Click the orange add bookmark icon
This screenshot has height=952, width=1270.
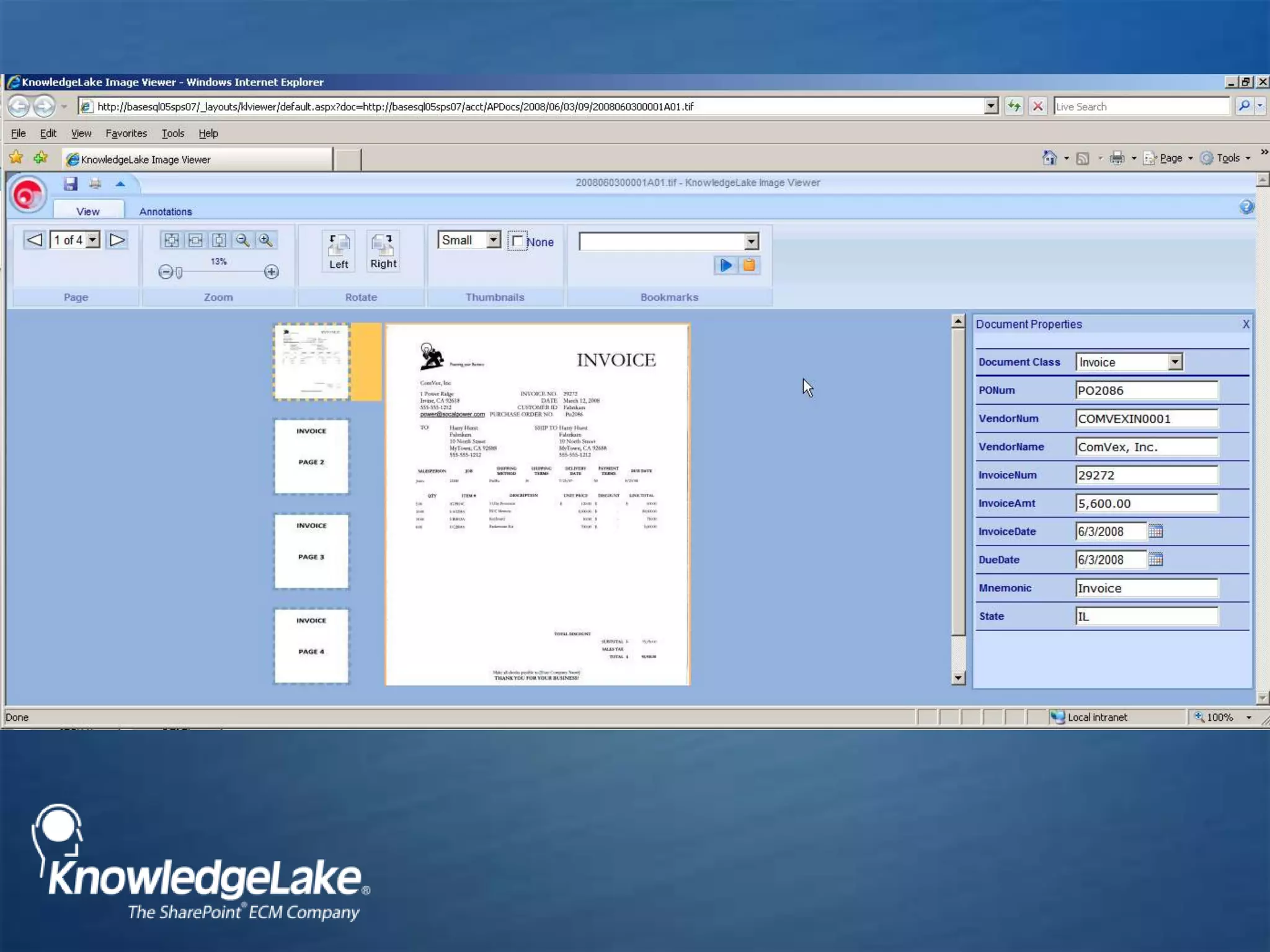tap(749, 265)
